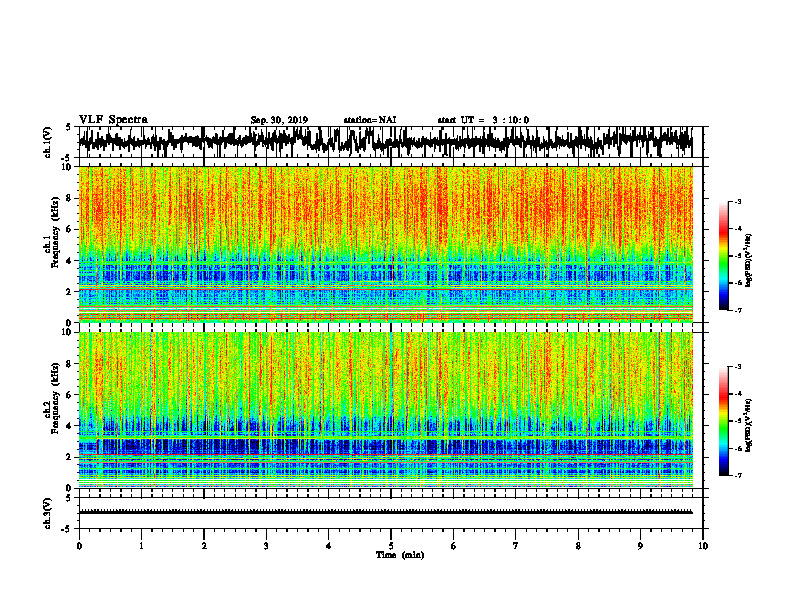Click the "station=NAI" header label
This screenshot has width=792, height=612.
(370, 120)
